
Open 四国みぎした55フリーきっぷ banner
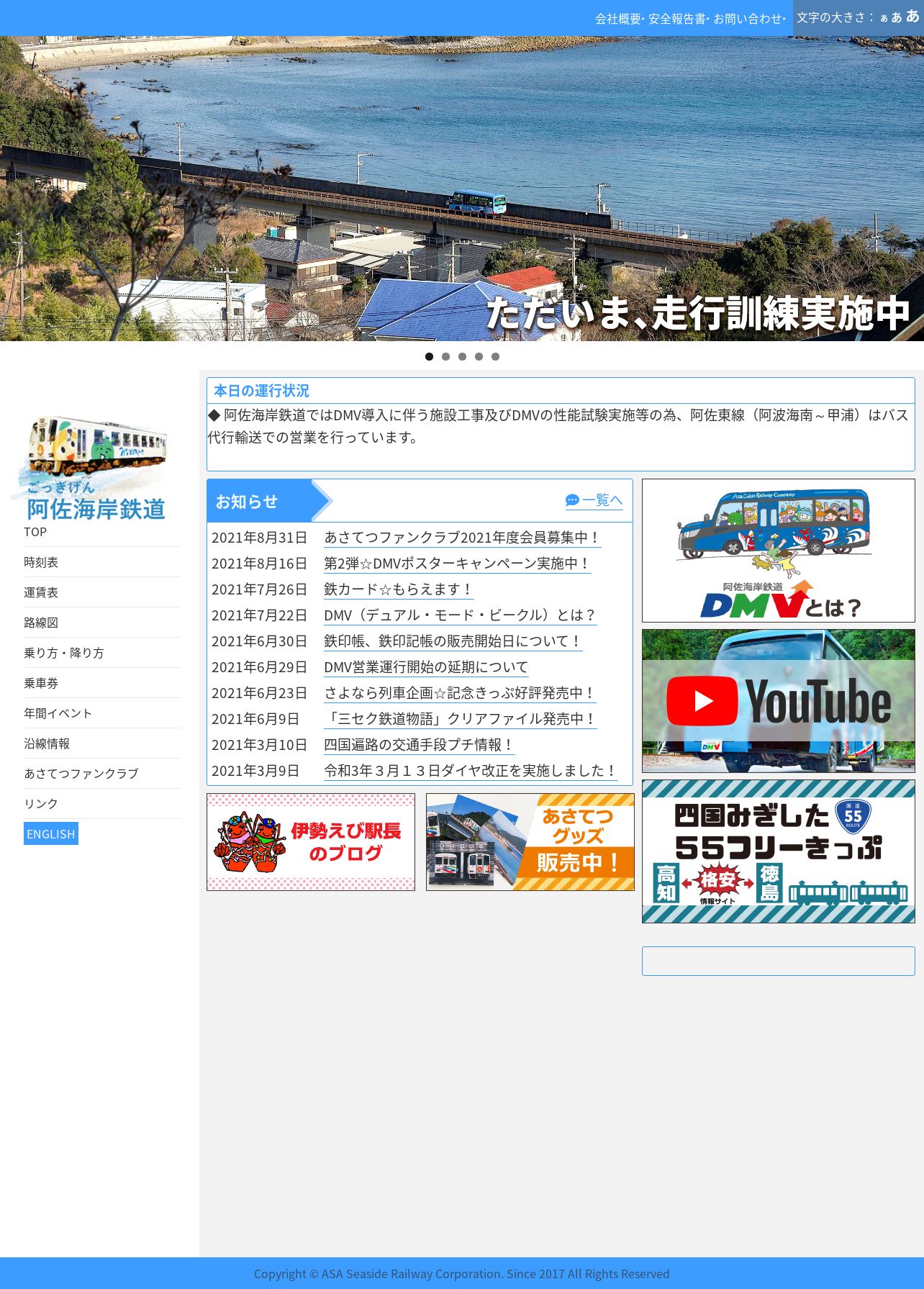778,851
